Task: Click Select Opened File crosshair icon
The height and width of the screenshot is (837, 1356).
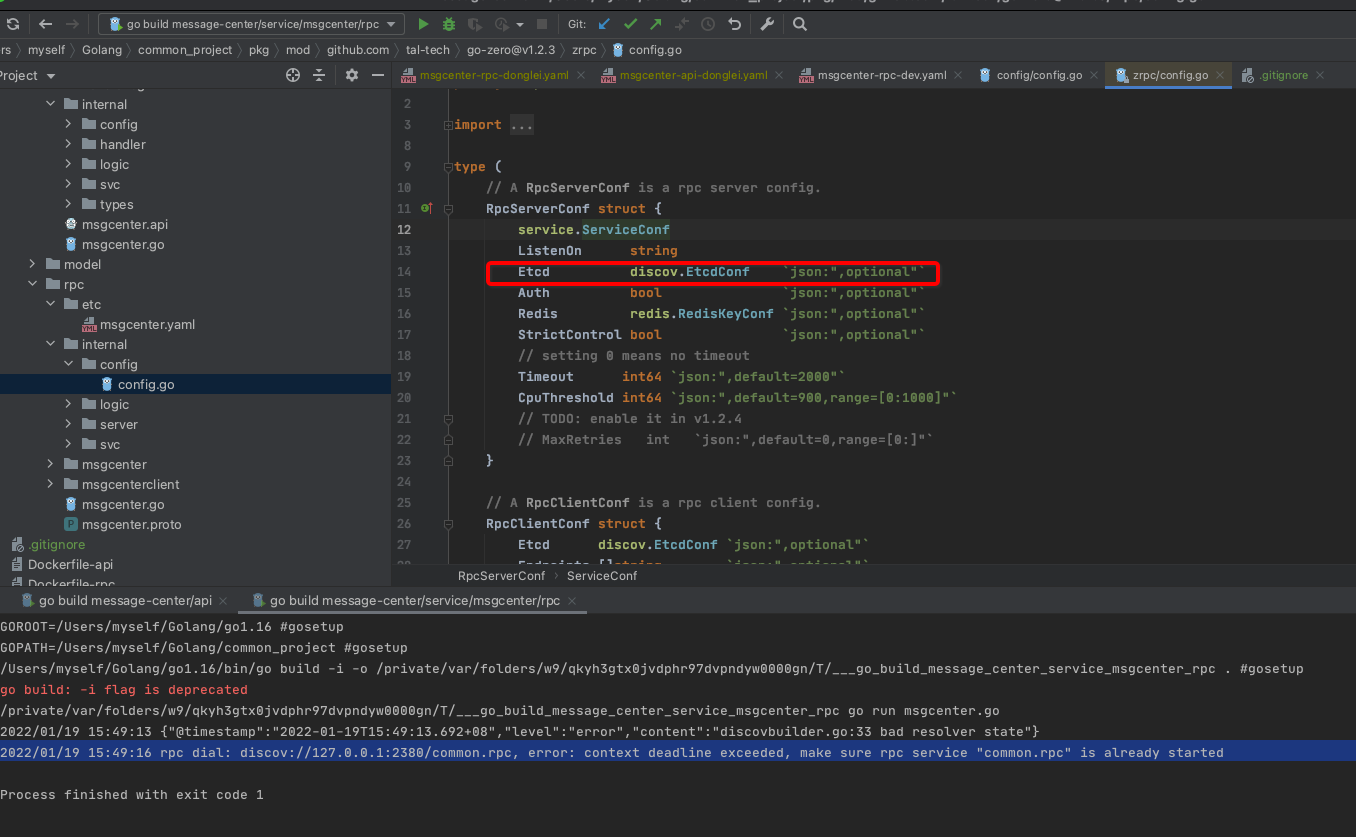Action: pos(293,75)
